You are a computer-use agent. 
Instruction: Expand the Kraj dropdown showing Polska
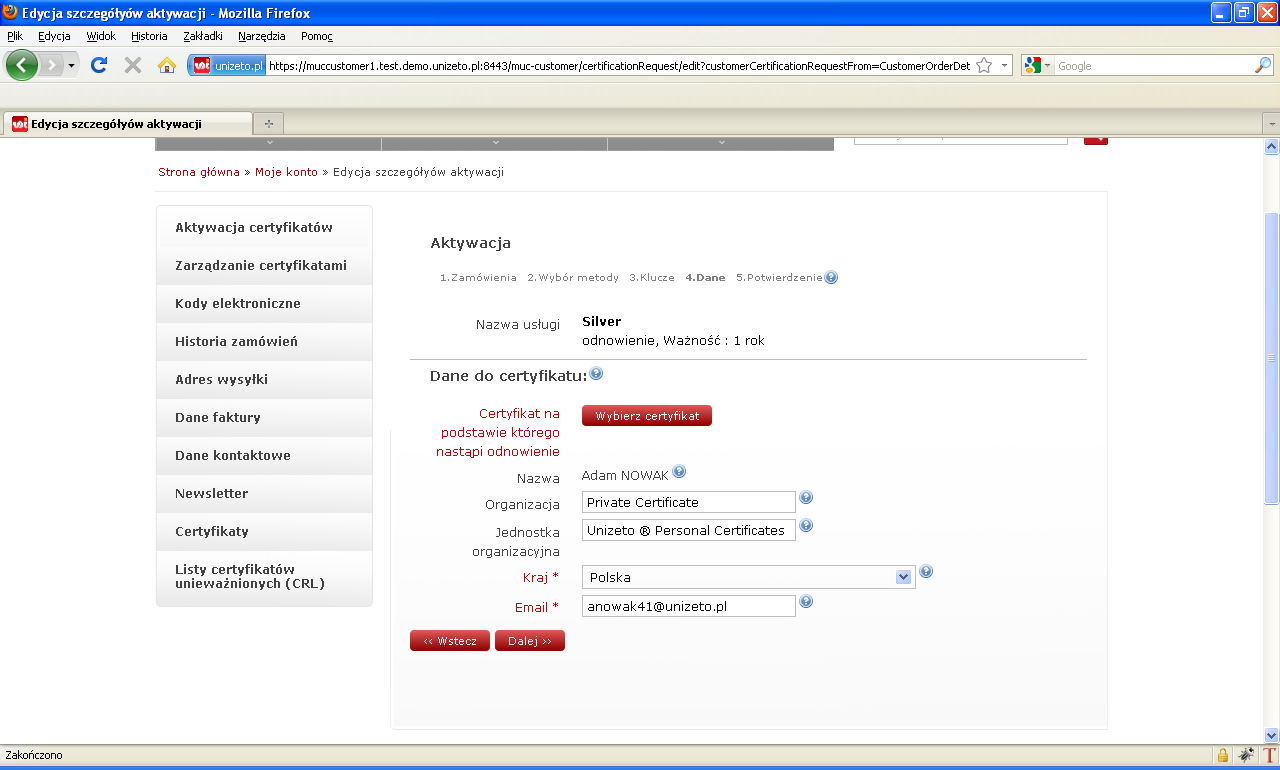click(x=749, y=577)
